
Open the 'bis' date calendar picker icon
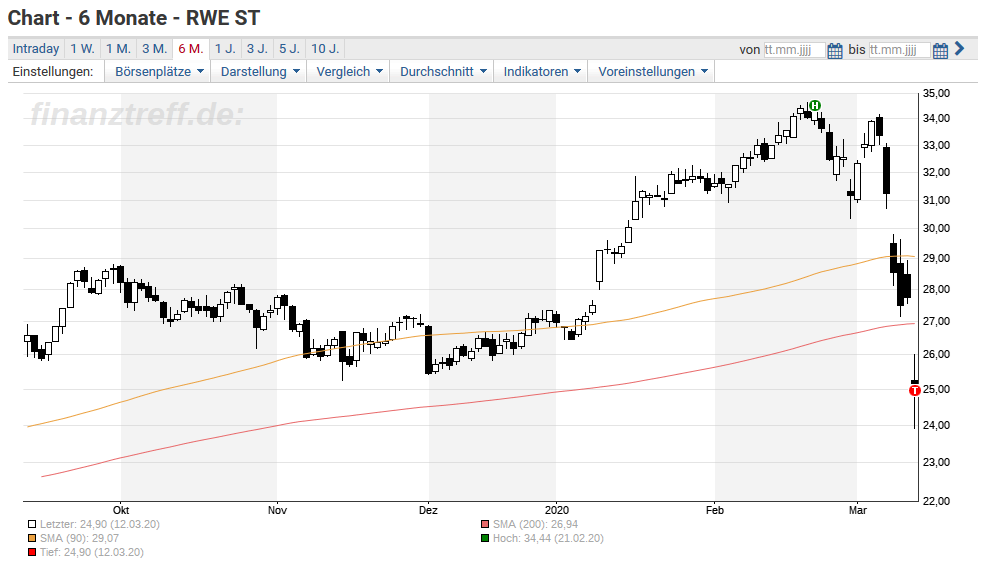point(940,50)
